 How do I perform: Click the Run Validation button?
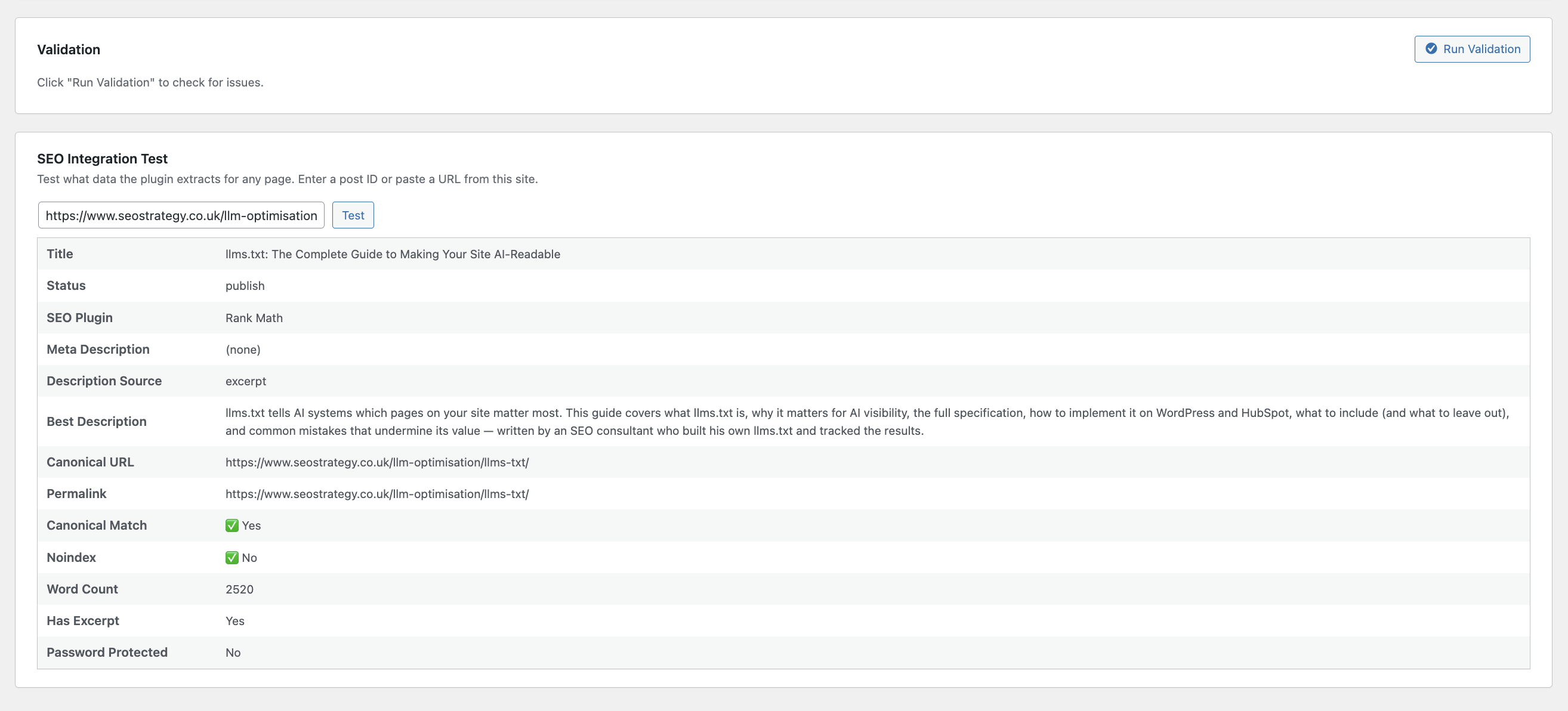point(1472,49)
